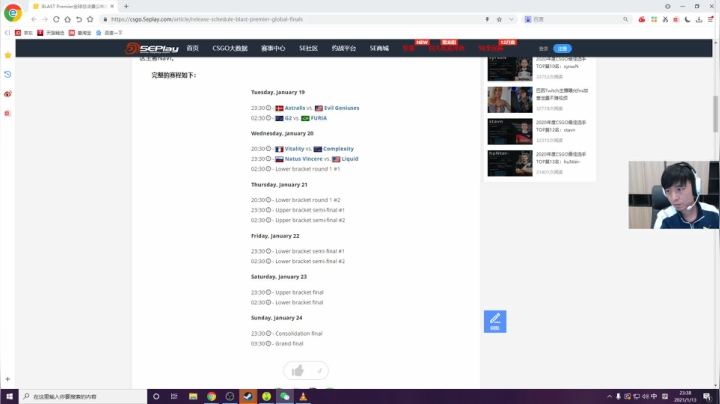This screenshot has height=404, width=720.
Task: Open VLC media player from the taskbar
Action: pyautogui.click(x=303, y=396)
